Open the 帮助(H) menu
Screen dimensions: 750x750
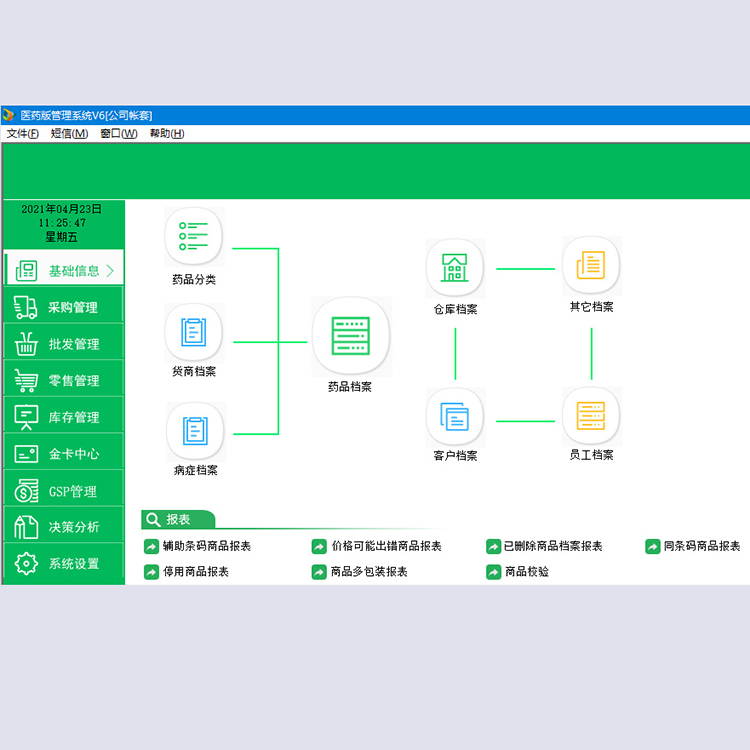tap(167, 133)
